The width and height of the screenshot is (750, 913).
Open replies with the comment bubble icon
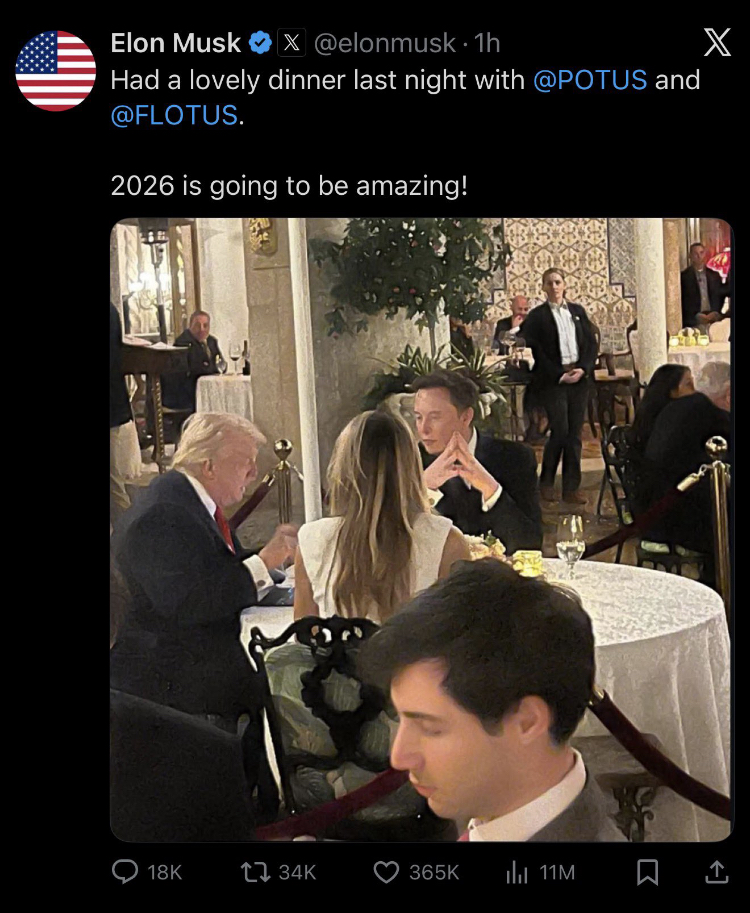pyautogui.click(x=125, y=872)
